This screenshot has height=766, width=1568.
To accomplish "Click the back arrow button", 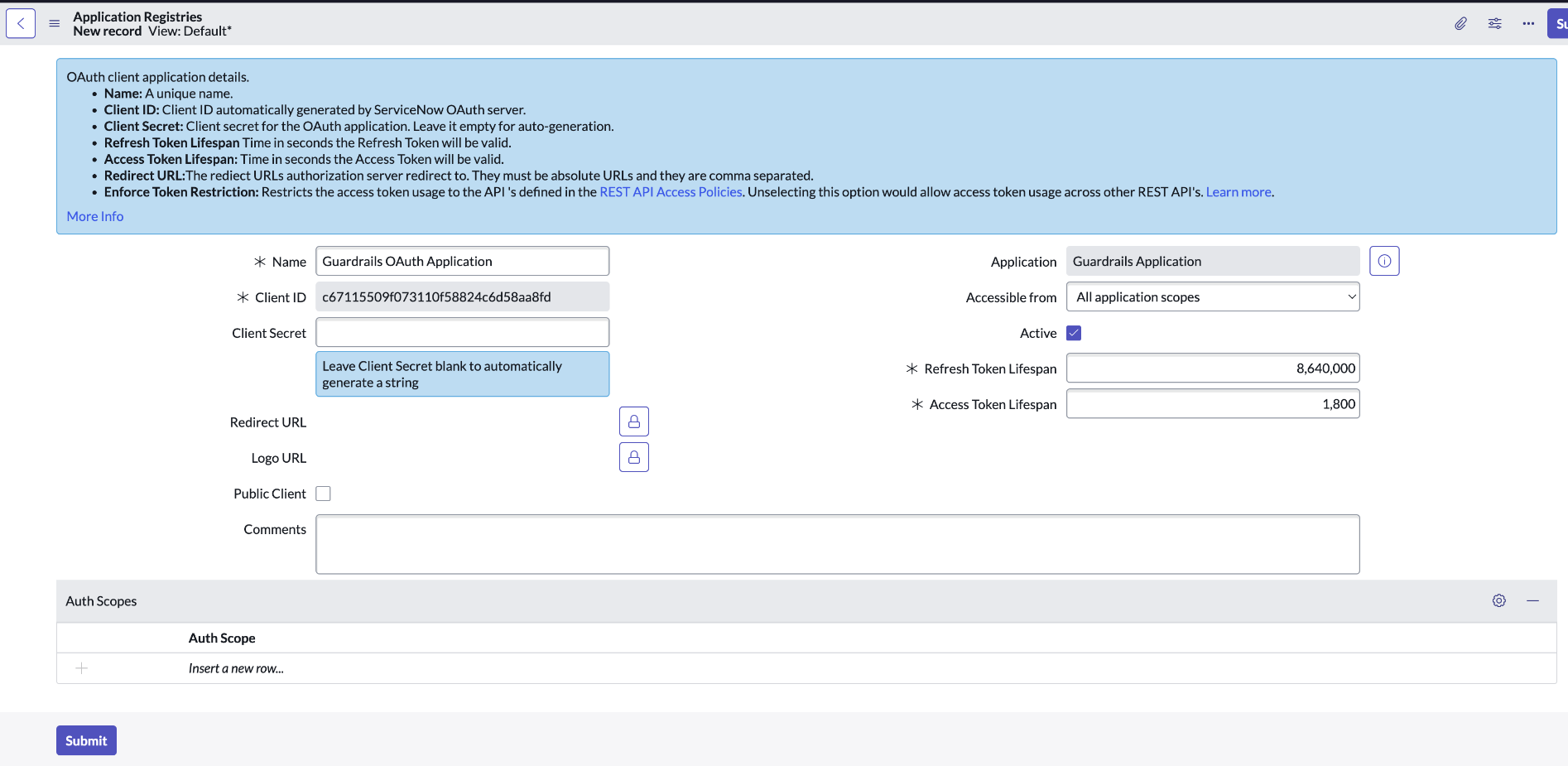I will (21, 23).
